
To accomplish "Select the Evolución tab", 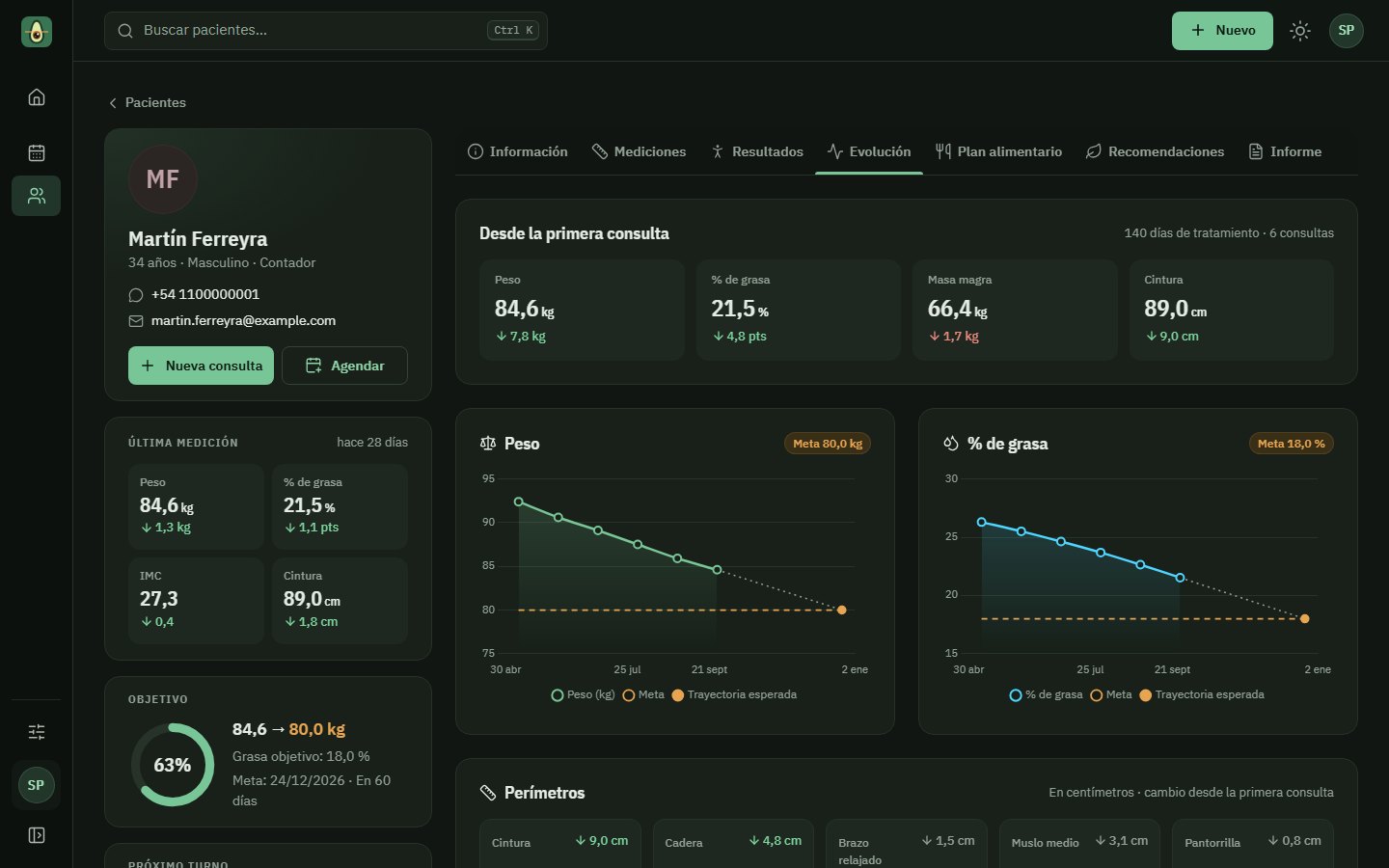I will pyautogui.click(x=868, y=151).
